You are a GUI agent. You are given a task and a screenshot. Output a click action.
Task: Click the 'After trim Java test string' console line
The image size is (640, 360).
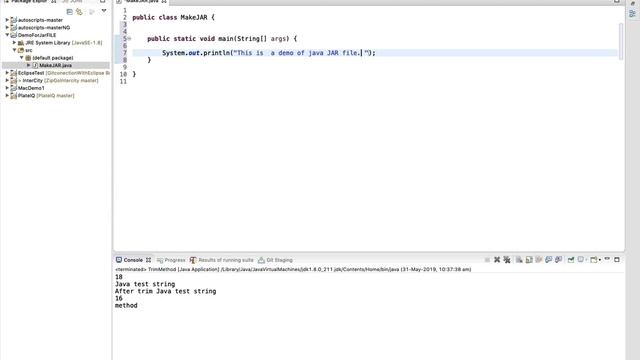[x=166, y=291]
